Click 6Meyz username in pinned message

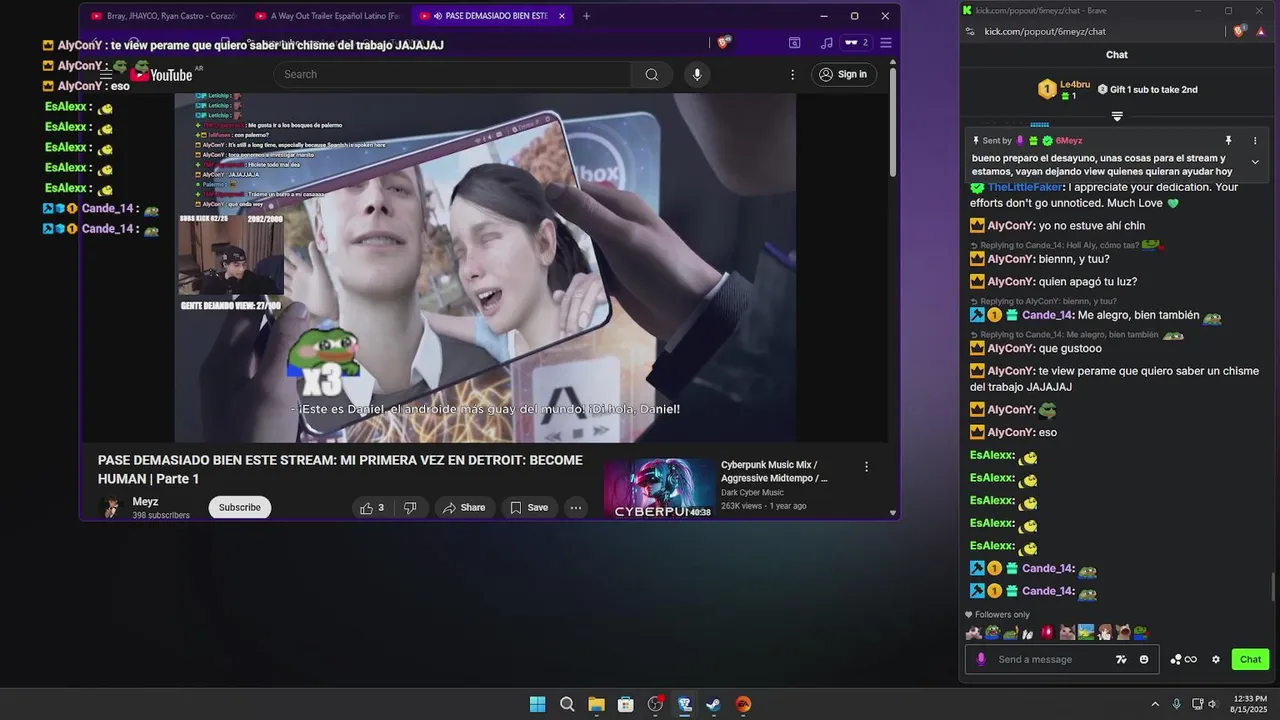coord(1069,141)
